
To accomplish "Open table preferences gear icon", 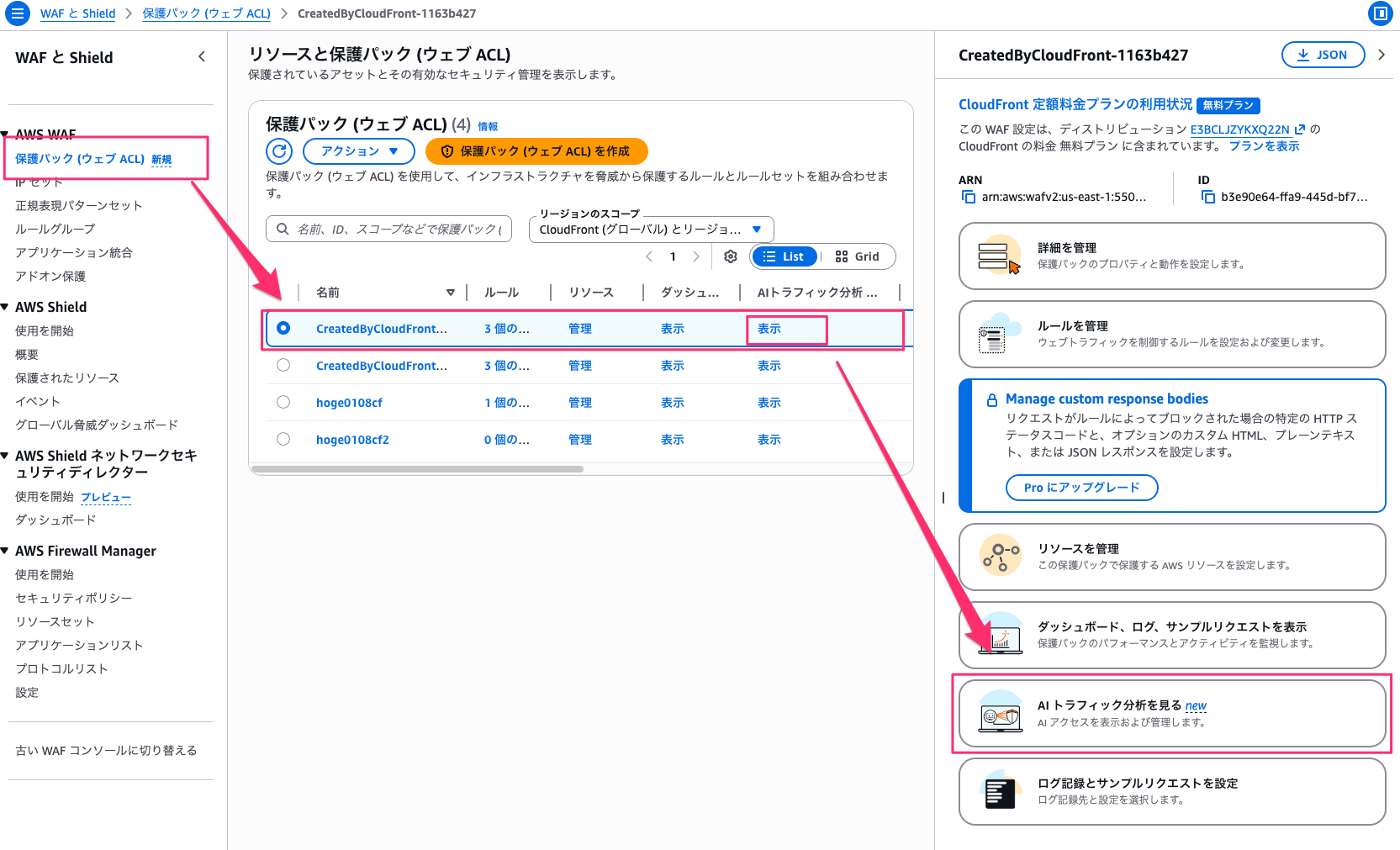I will (x=731, y=256).
